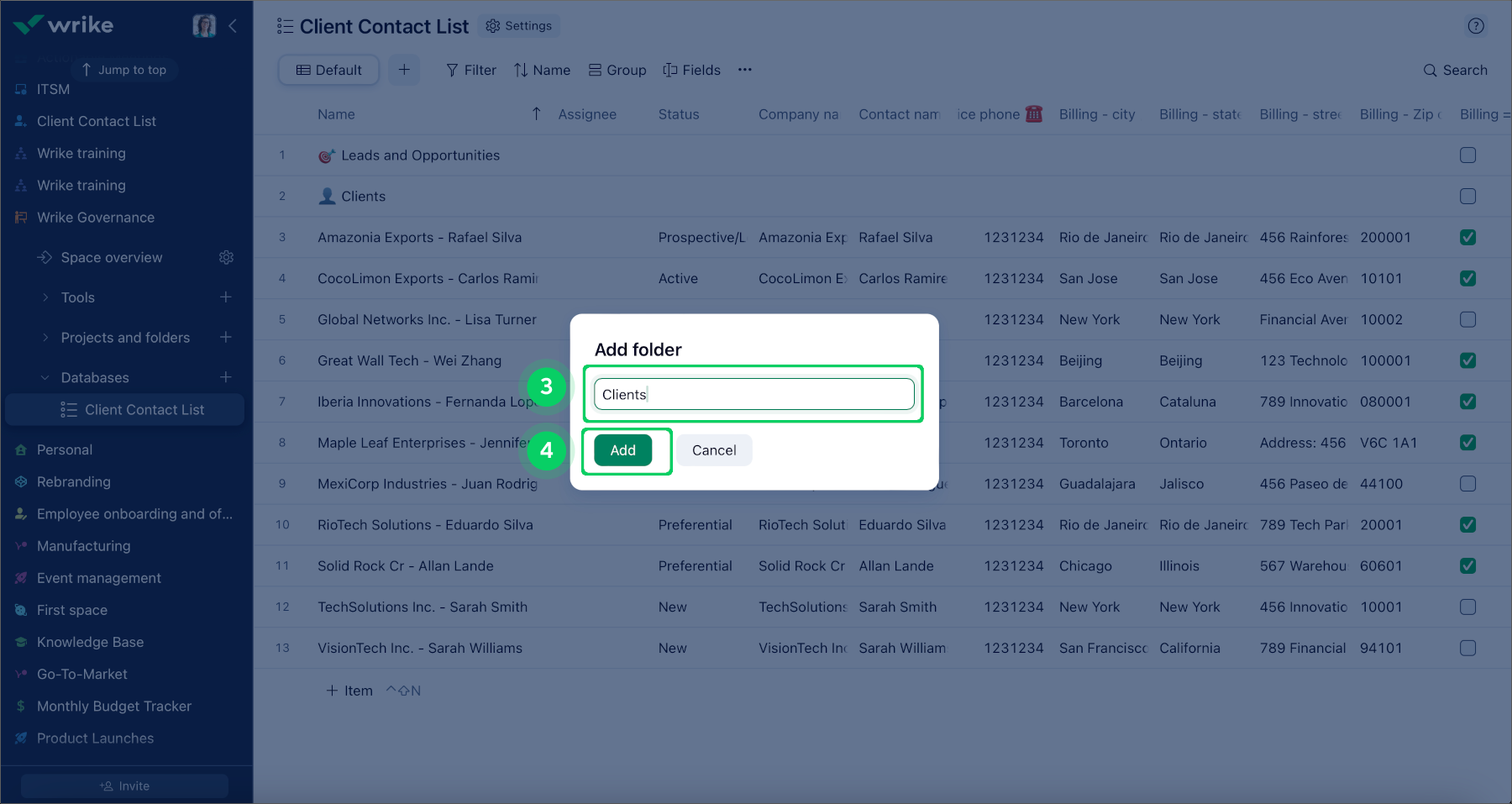Viewport: 1512px width, 804px height.
Task: Expand Projects and folders in the sidebar
Action: 46,337
